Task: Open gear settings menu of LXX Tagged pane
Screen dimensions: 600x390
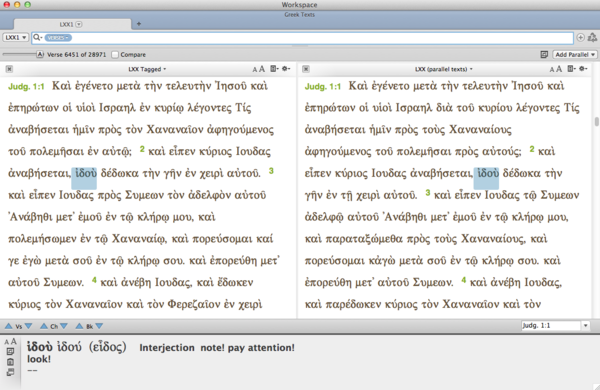Action: pos(286,69)
